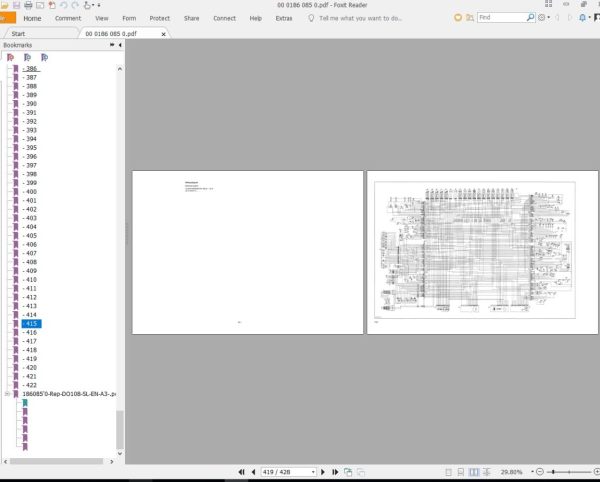Click the Find search field

502,18
